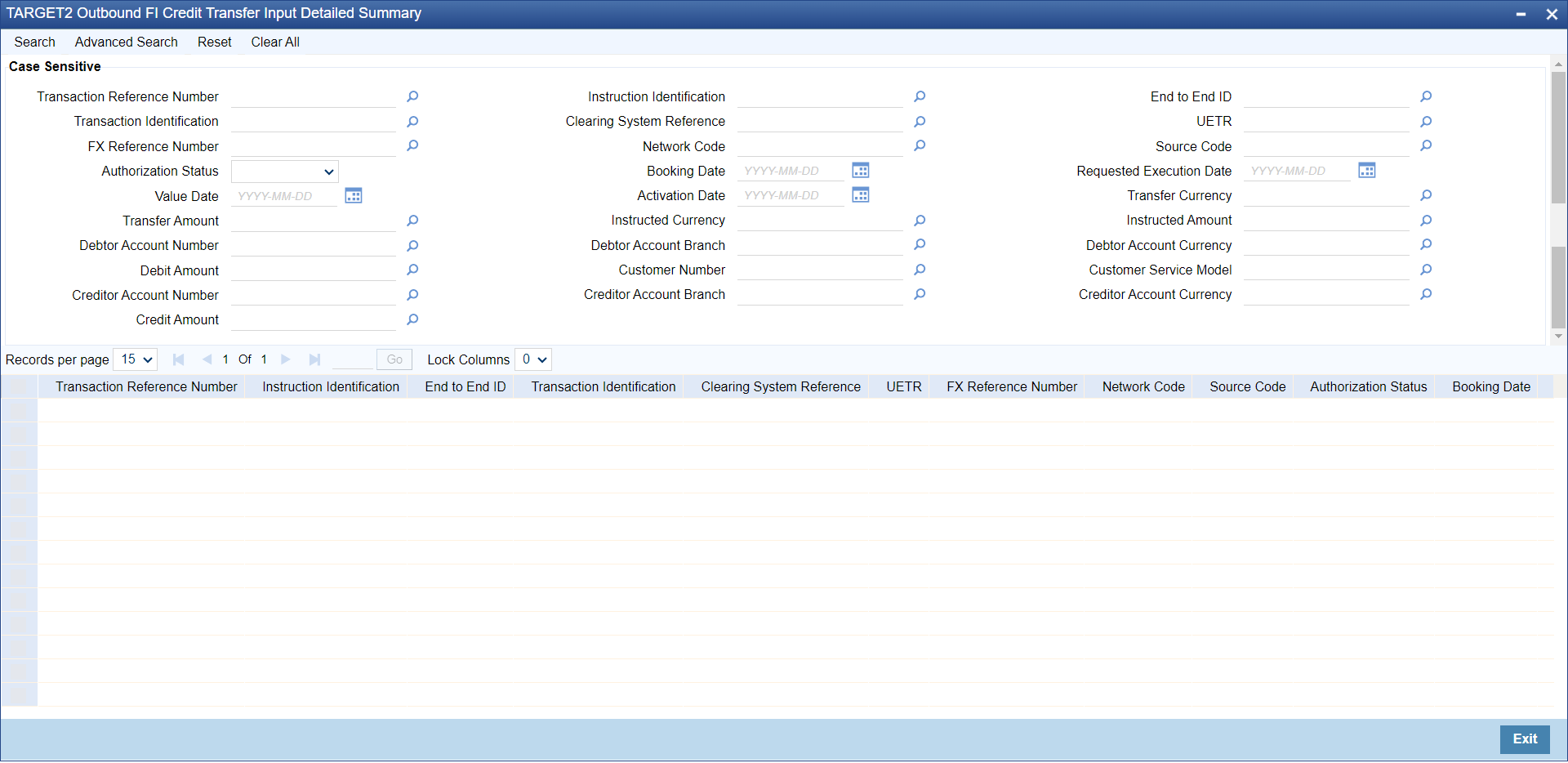
Task: Open lookup for End to End ID
Action: [x=1426, y=96]
